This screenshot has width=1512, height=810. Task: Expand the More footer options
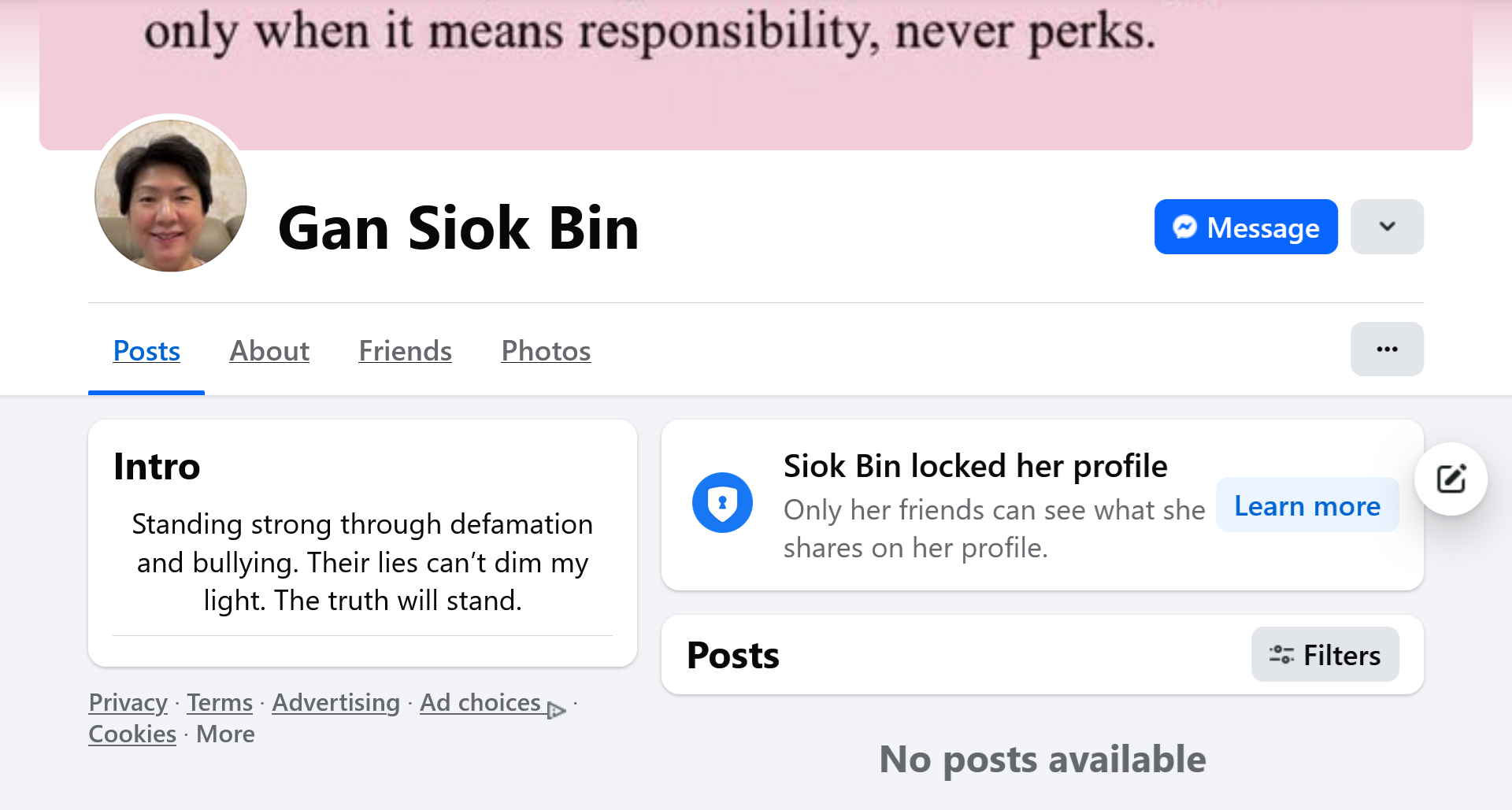pyautogui.click(x=225, y=734)
